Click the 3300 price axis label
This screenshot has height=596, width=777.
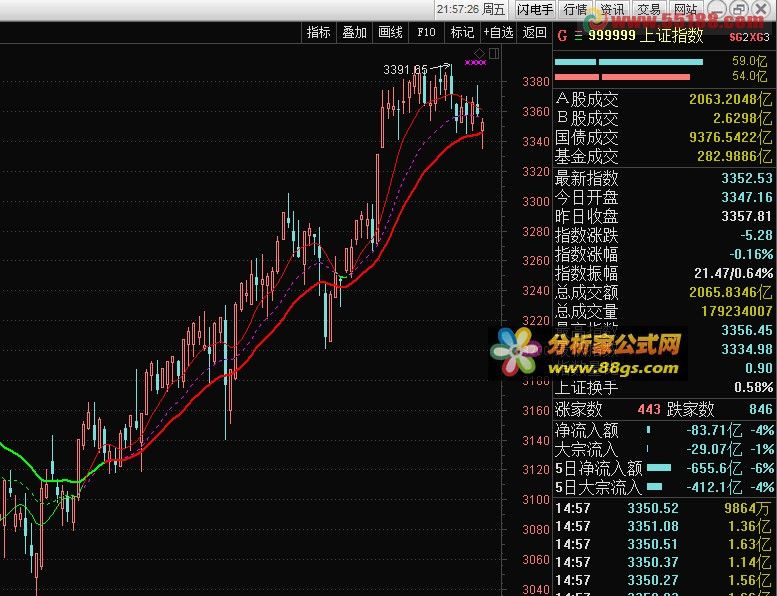click(x=536, y=202)
